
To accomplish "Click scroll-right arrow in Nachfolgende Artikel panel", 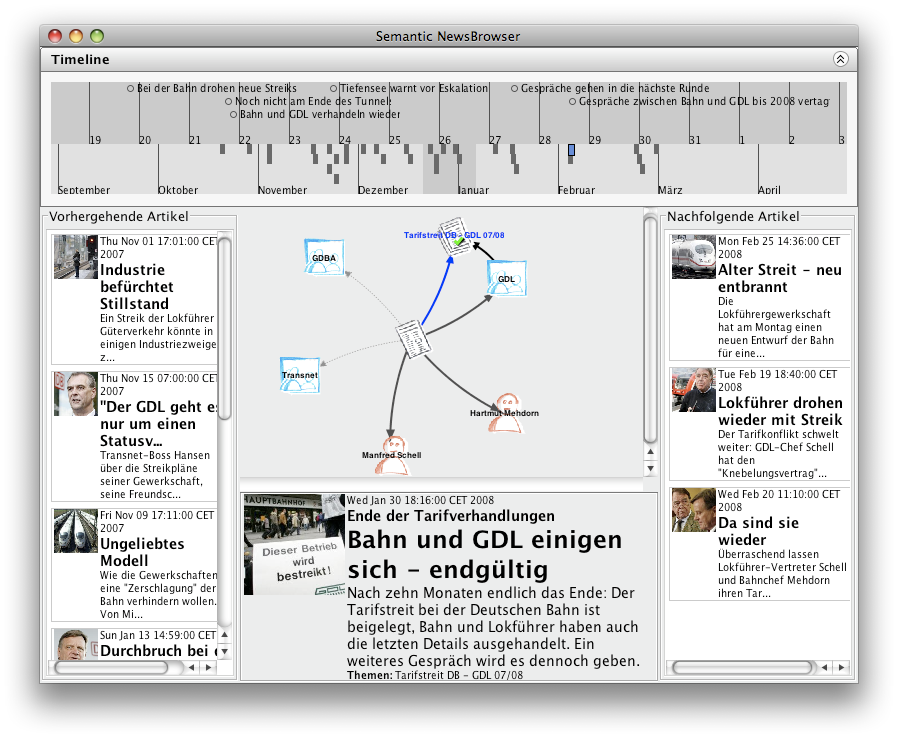I will 841,667.
